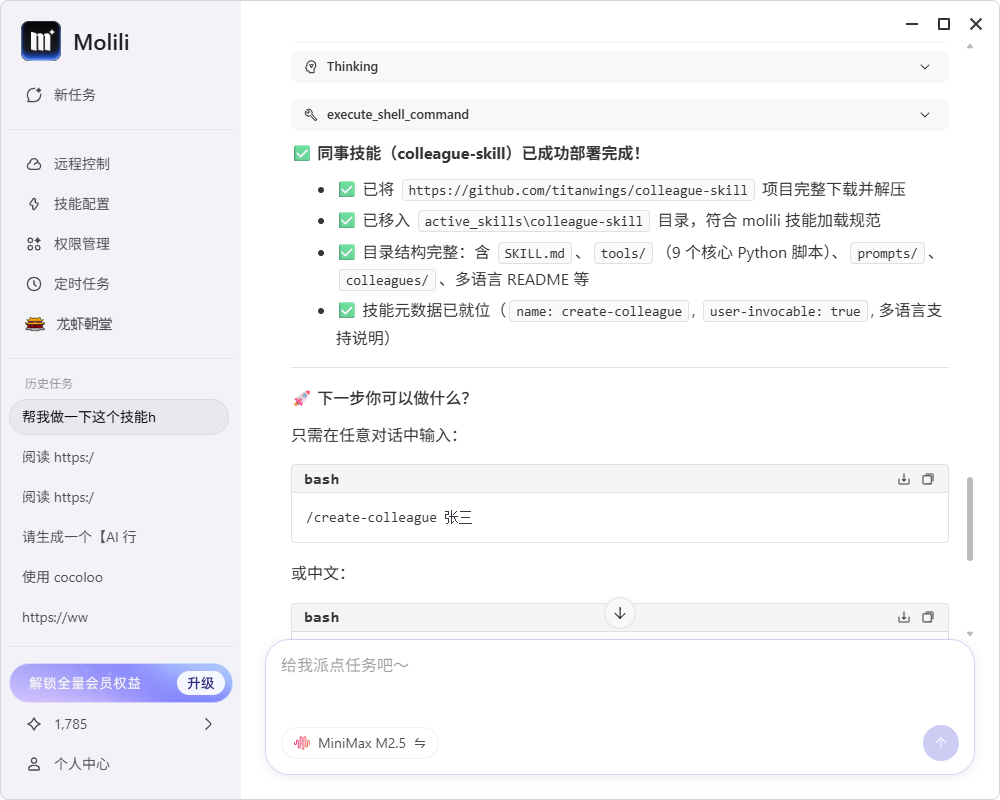Switch the MiniMax M2.5 model selector
The width and height of the screenshot is (1000, 800).
360,743
